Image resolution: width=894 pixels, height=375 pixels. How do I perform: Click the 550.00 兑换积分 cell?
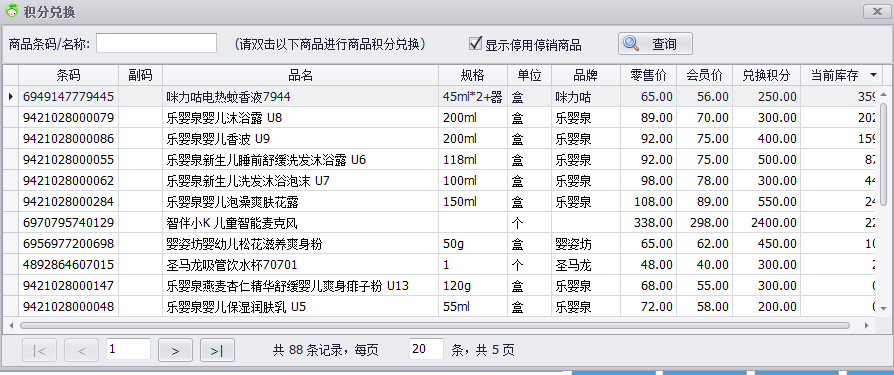click(x=766, y=202)
